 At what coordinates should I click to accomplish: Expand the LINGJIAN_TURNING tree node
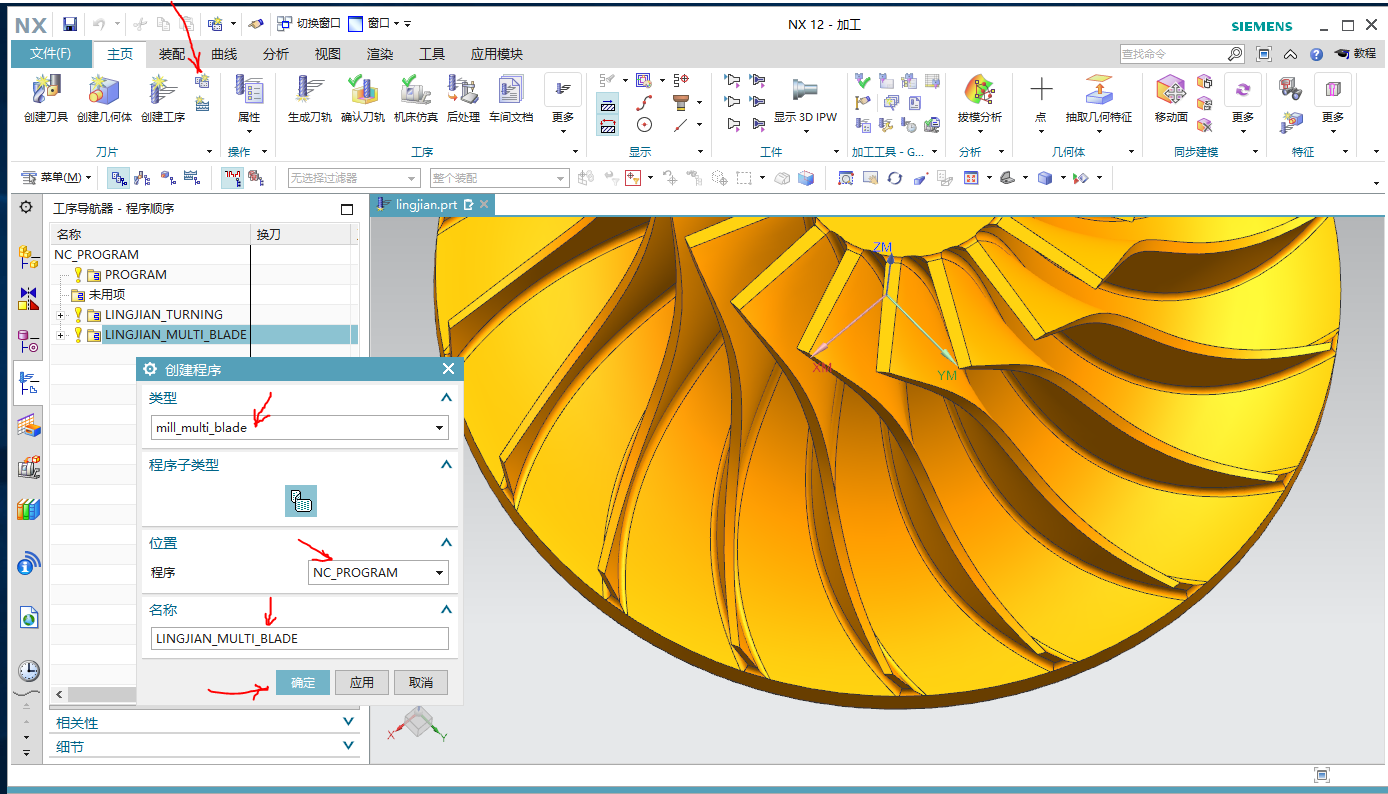61,315
